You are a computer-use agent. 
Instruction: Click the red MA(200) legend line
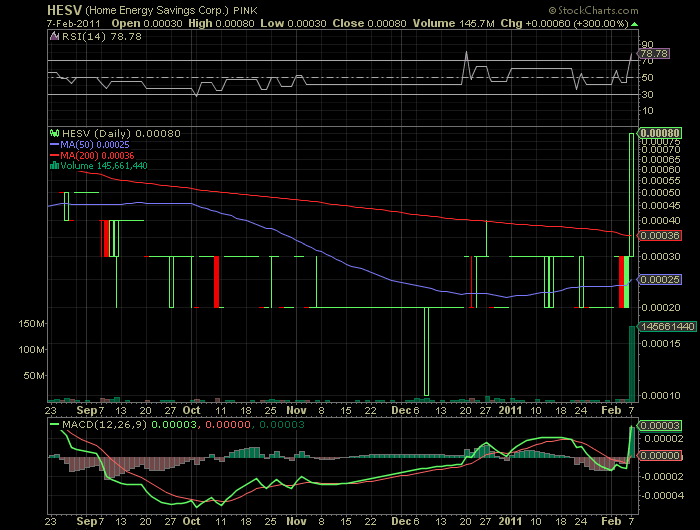coord(54,155)
